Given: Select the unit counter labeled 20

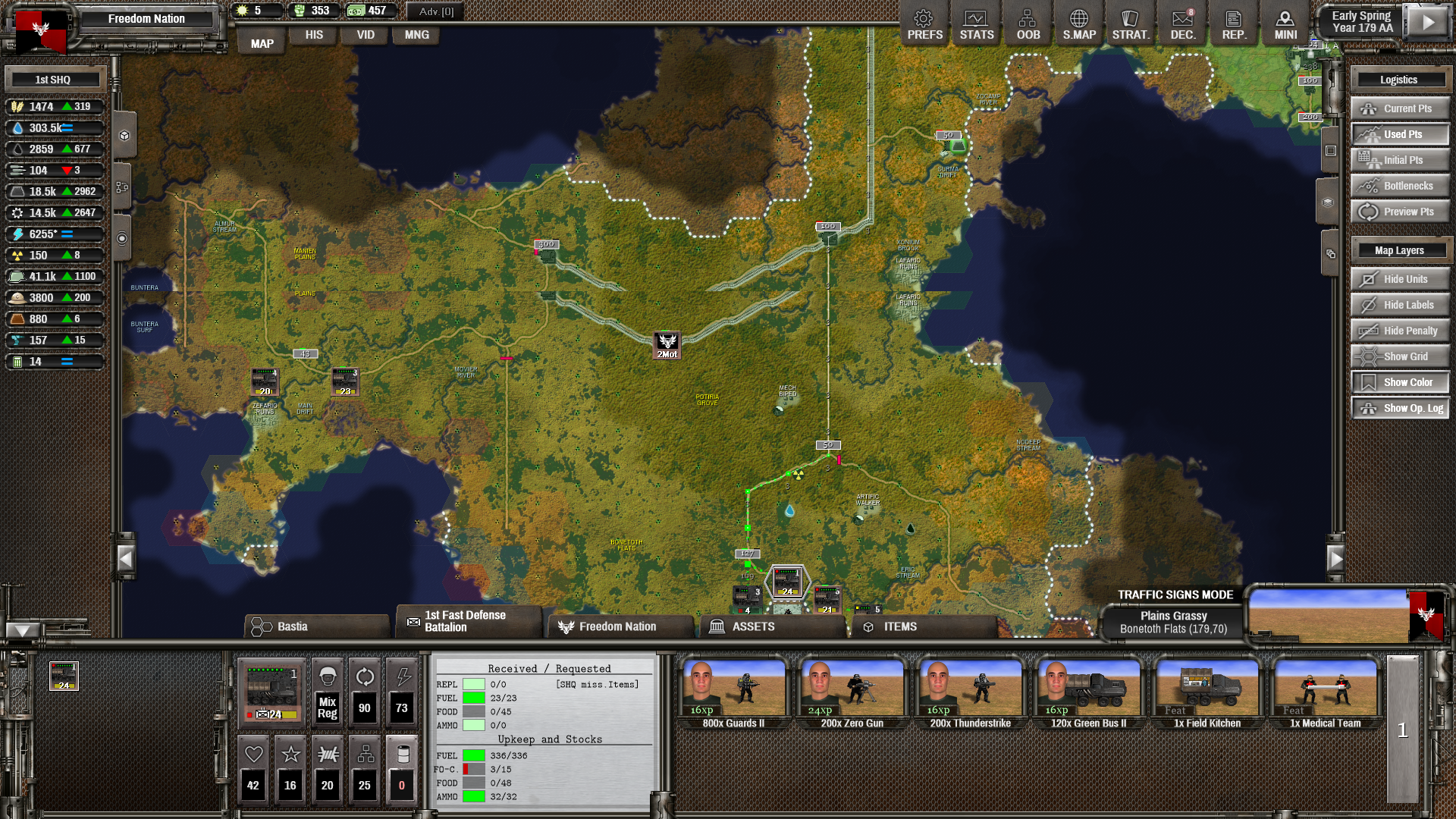Looking at the screenshot, I should coord(265,382).
